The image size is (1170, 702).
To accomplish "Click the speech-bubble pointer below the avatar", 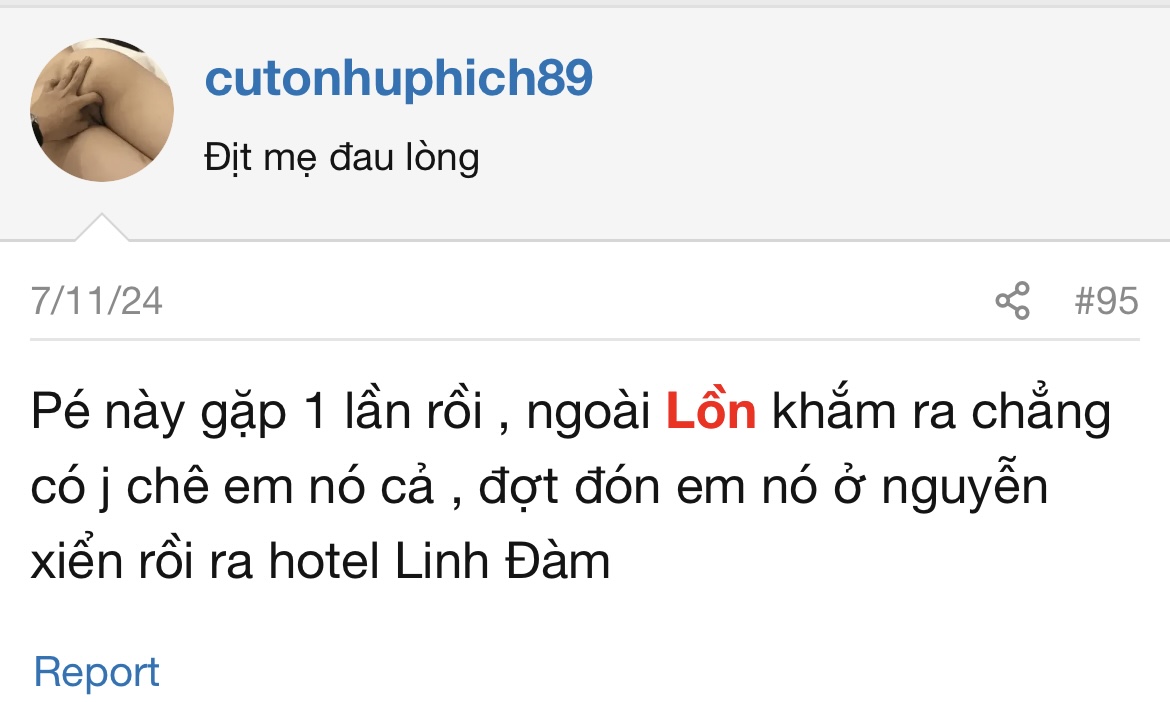I will (x=102, y=228).
